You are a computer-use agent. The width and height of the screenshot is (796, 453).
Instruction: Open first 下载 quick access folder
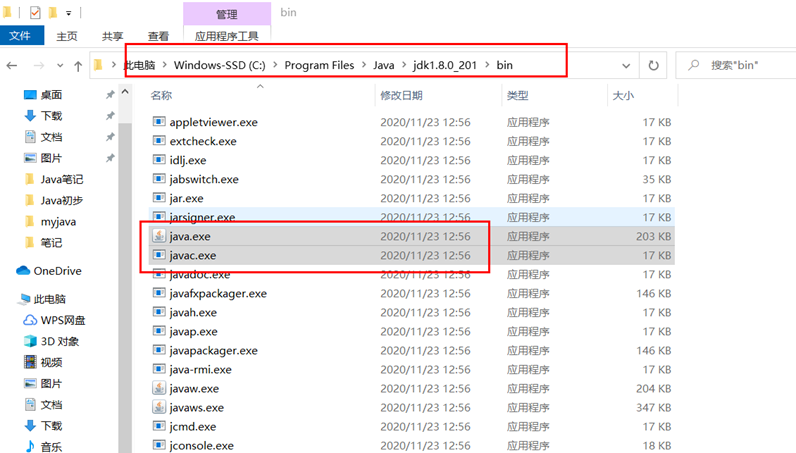coord(51,116)
